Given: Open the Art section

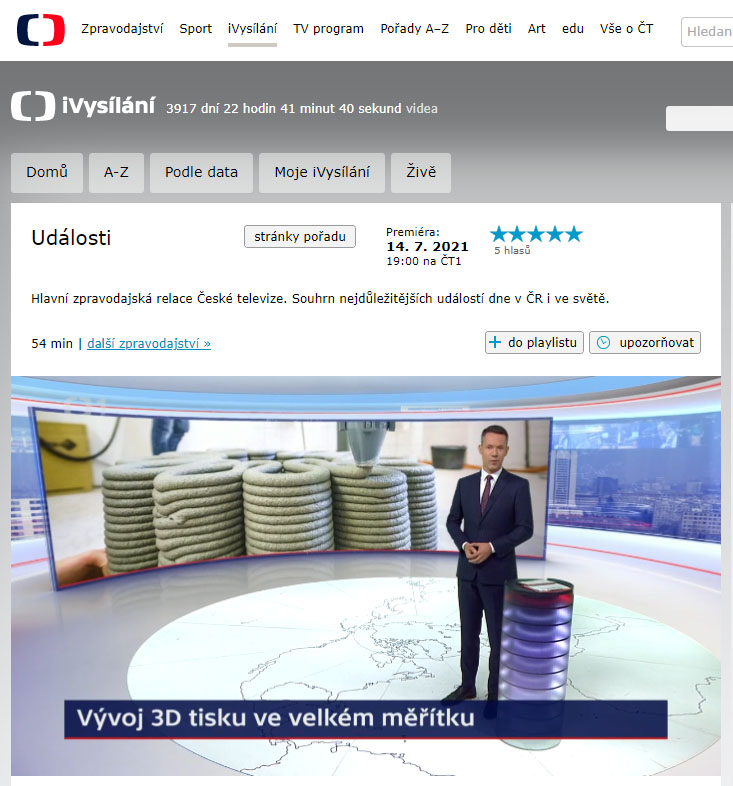Looking at the screenshot, I should tap(536, 29).
